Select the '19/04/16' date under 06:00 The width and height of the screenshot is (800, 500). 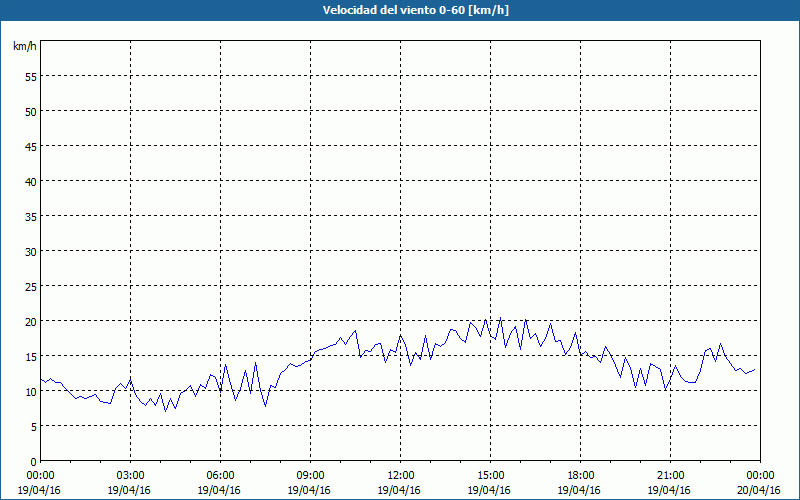point(219,490)
